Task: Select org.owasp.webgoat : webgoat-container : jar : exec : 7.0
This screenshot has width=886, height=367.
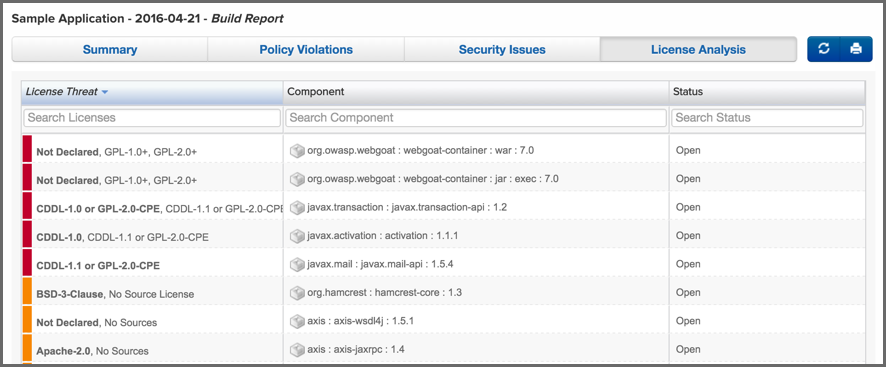Action: pos(433,179)
